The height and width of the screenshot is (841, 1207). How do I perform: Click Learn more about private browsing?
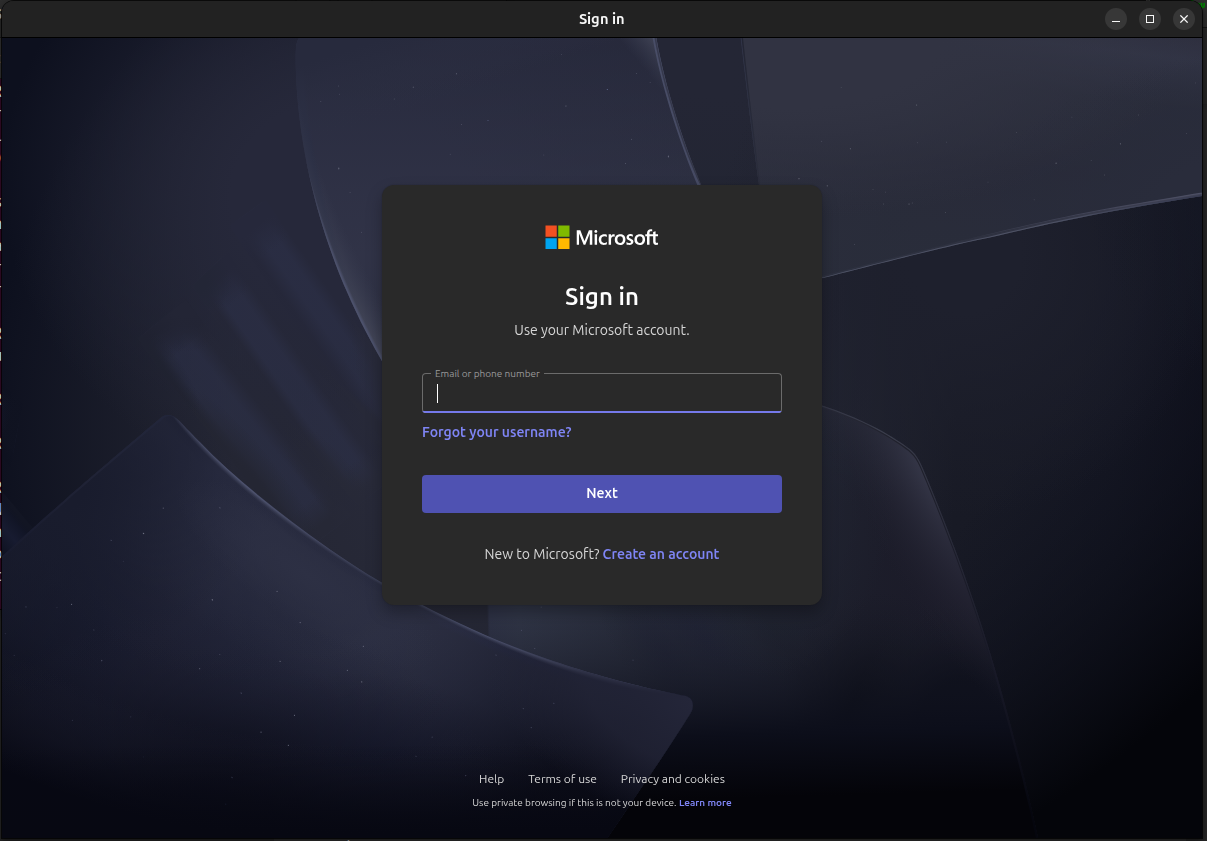point(705,802)
